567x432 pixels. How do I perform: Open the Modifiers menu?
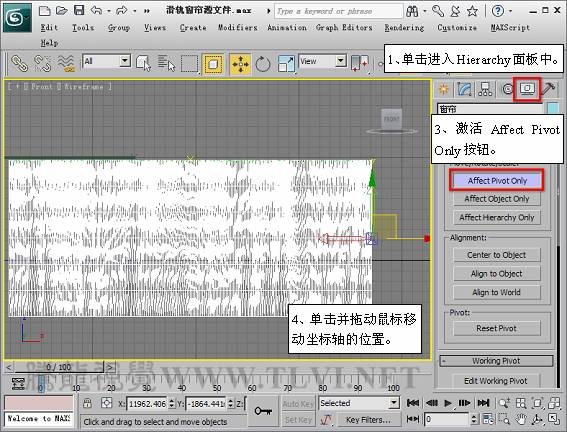[238, 27]
